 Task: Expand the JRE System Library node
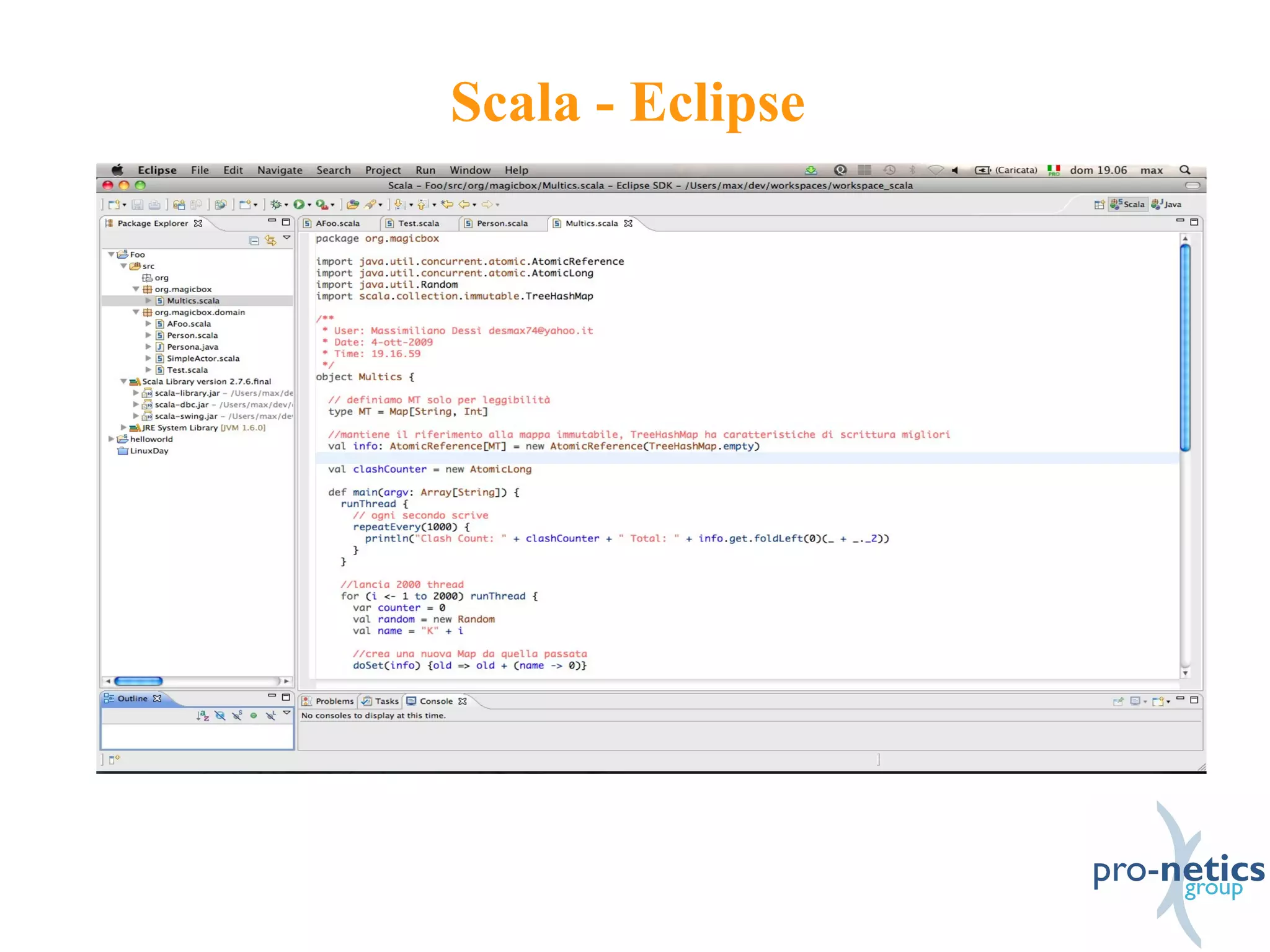(x=123, y=428)
